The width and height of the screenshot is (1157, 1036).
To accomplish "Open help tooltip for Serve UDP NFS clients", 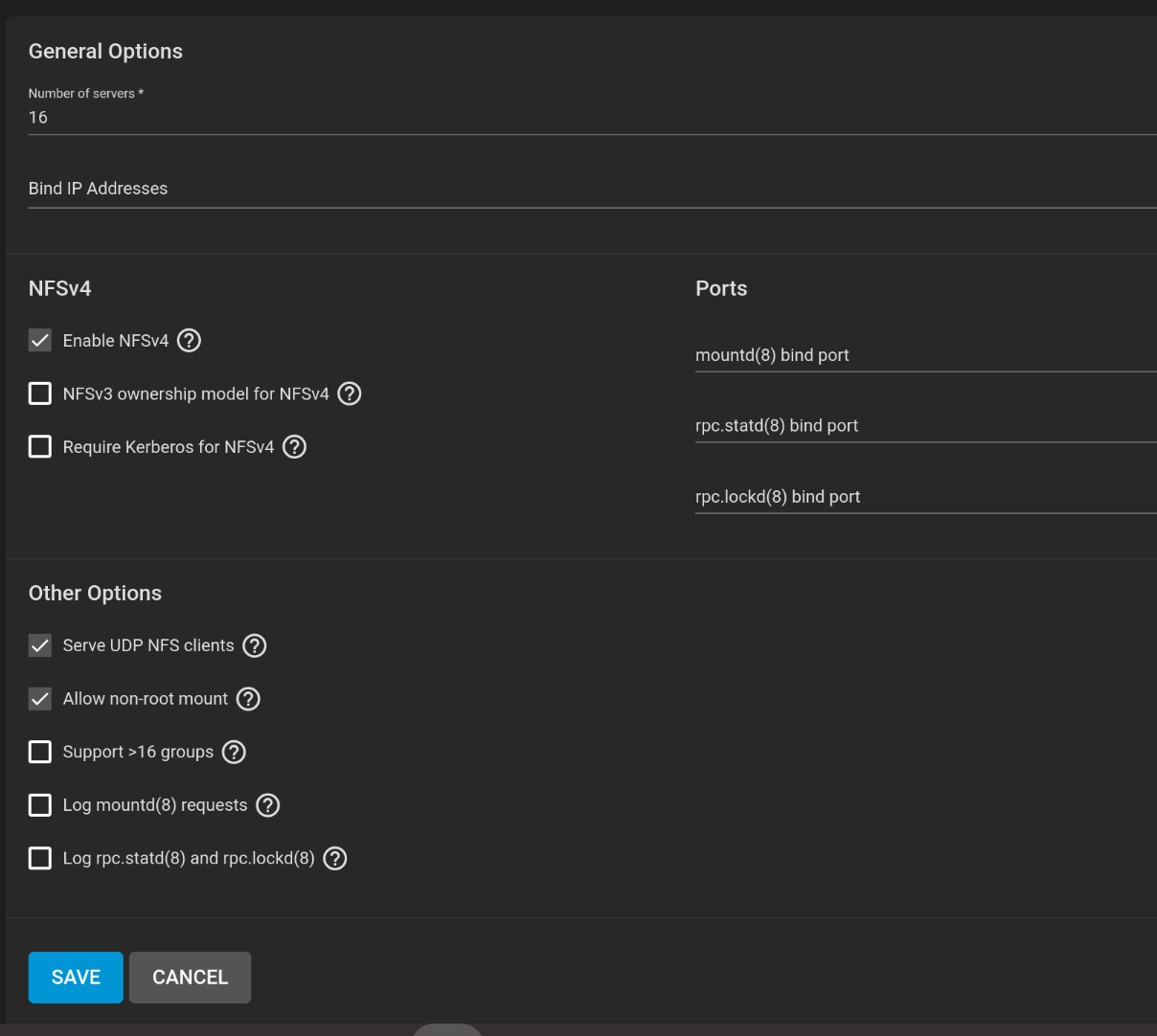I will tap(255, 646).
